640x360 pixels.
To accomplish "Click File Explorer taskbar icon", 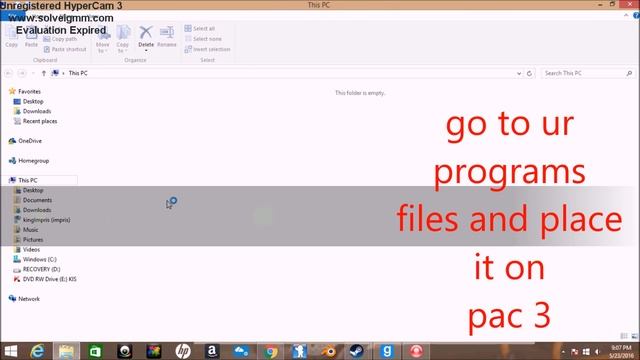I will click(x=66, y=351).
